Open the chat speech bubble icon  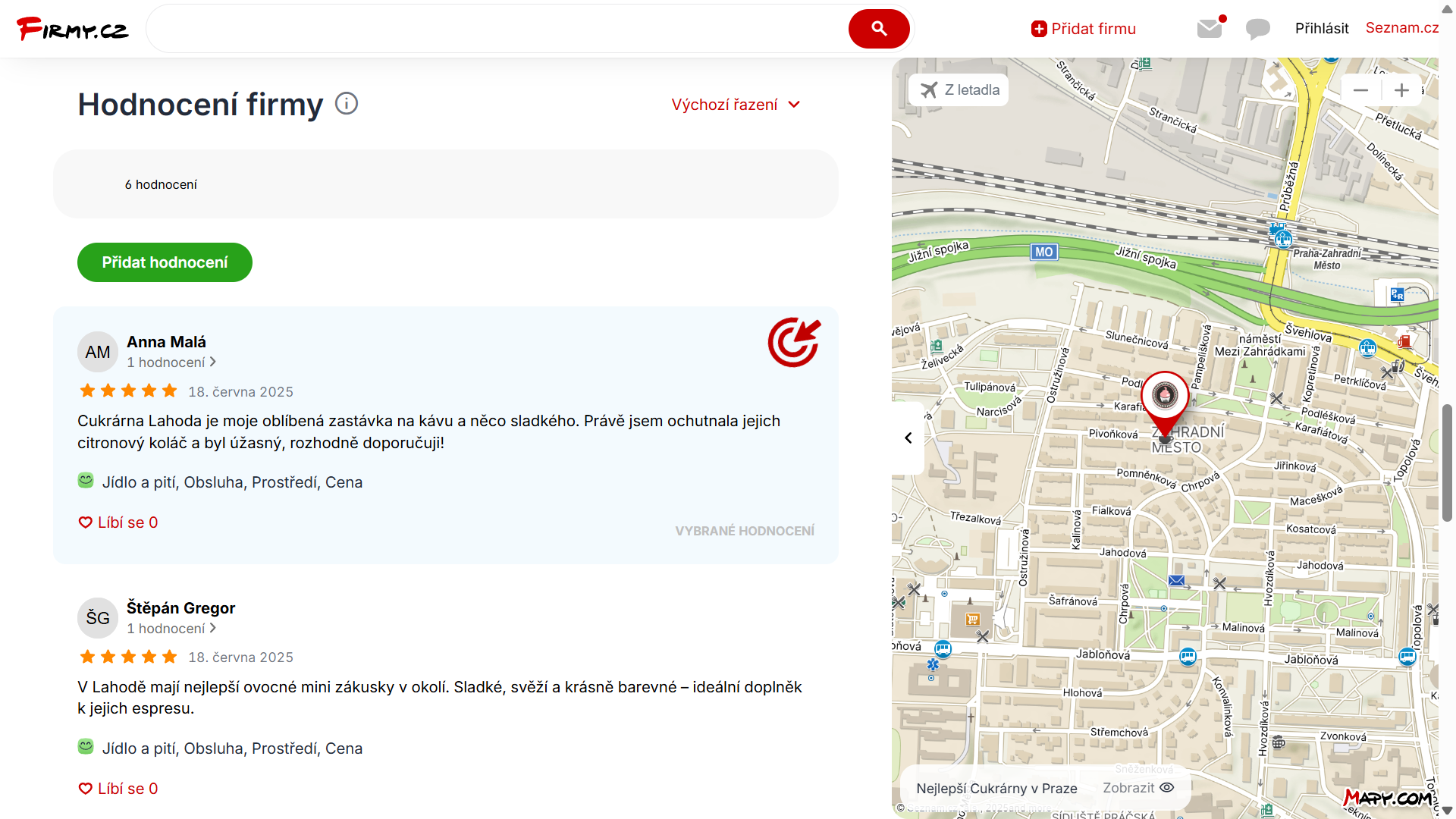coord(1257,29)
